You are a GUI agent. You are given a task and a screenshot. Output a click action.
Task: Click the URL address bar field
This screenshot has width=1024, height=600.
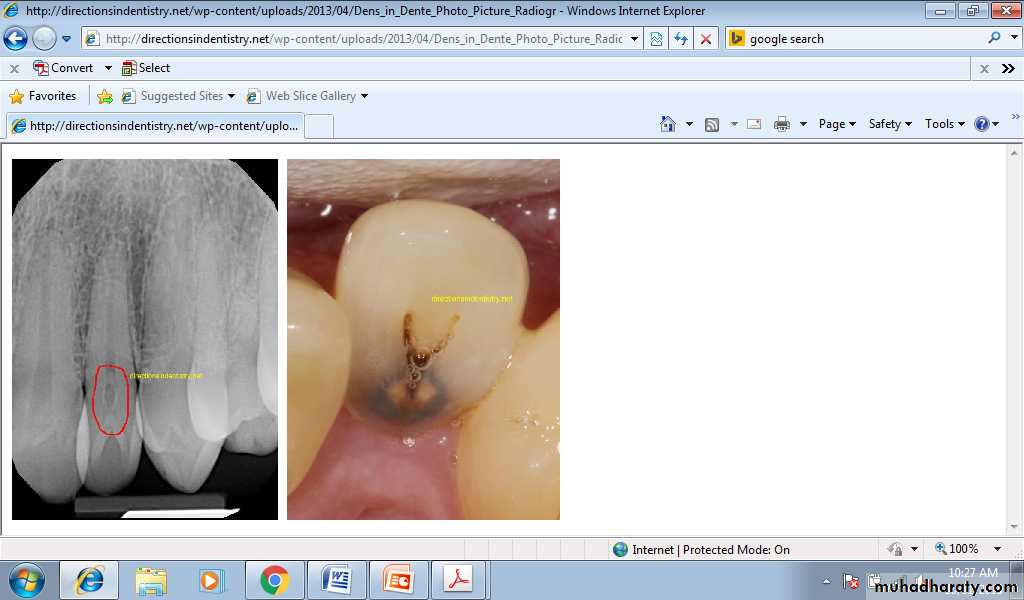[363, 39]
